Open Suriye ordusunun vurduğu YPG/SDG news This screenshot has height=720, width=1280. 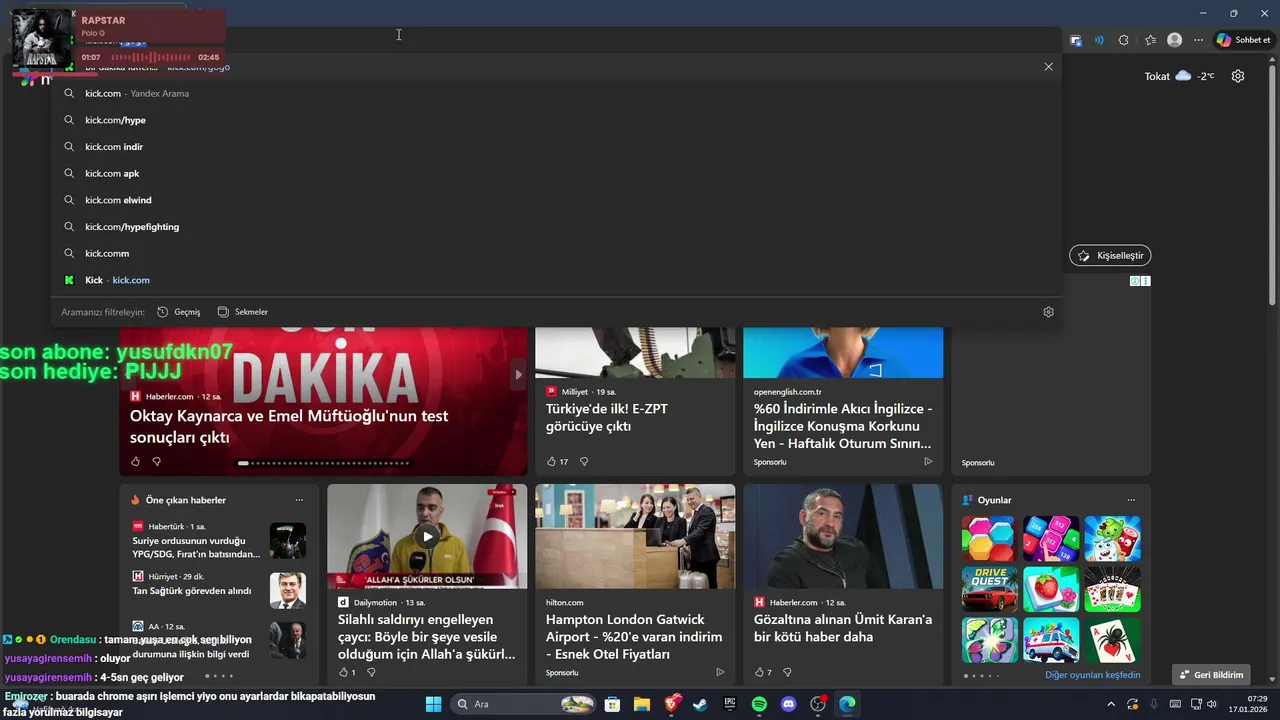(196, 547)
